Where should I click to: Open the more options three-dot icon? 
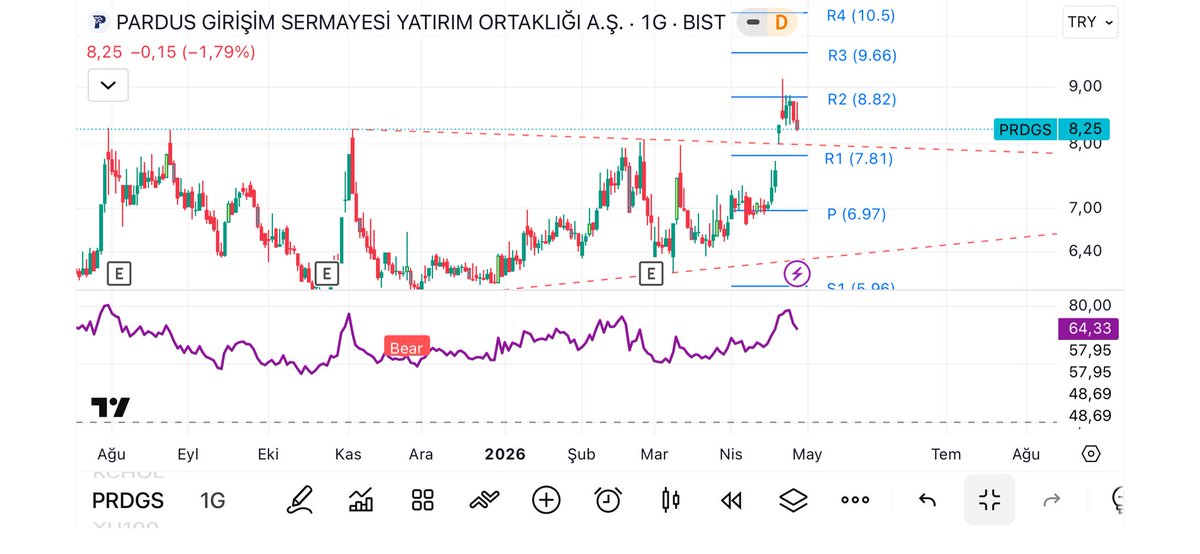tap(855, 500)
